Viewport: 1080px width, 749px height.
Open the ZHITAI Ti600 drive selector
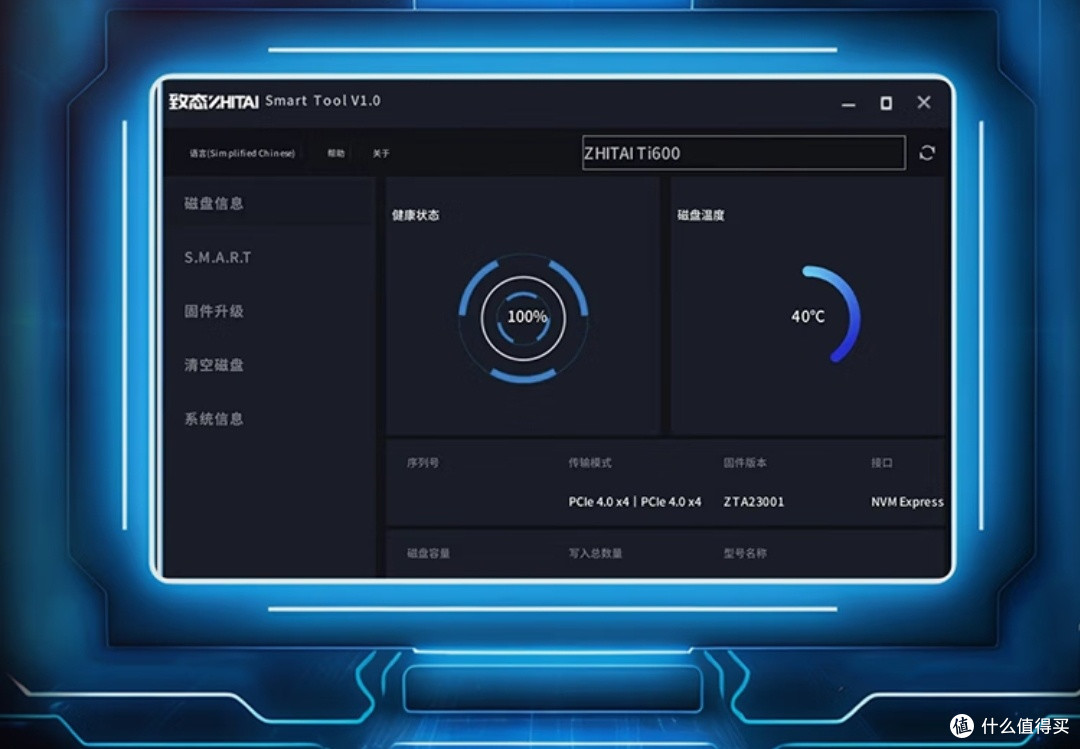click(743, 152)
